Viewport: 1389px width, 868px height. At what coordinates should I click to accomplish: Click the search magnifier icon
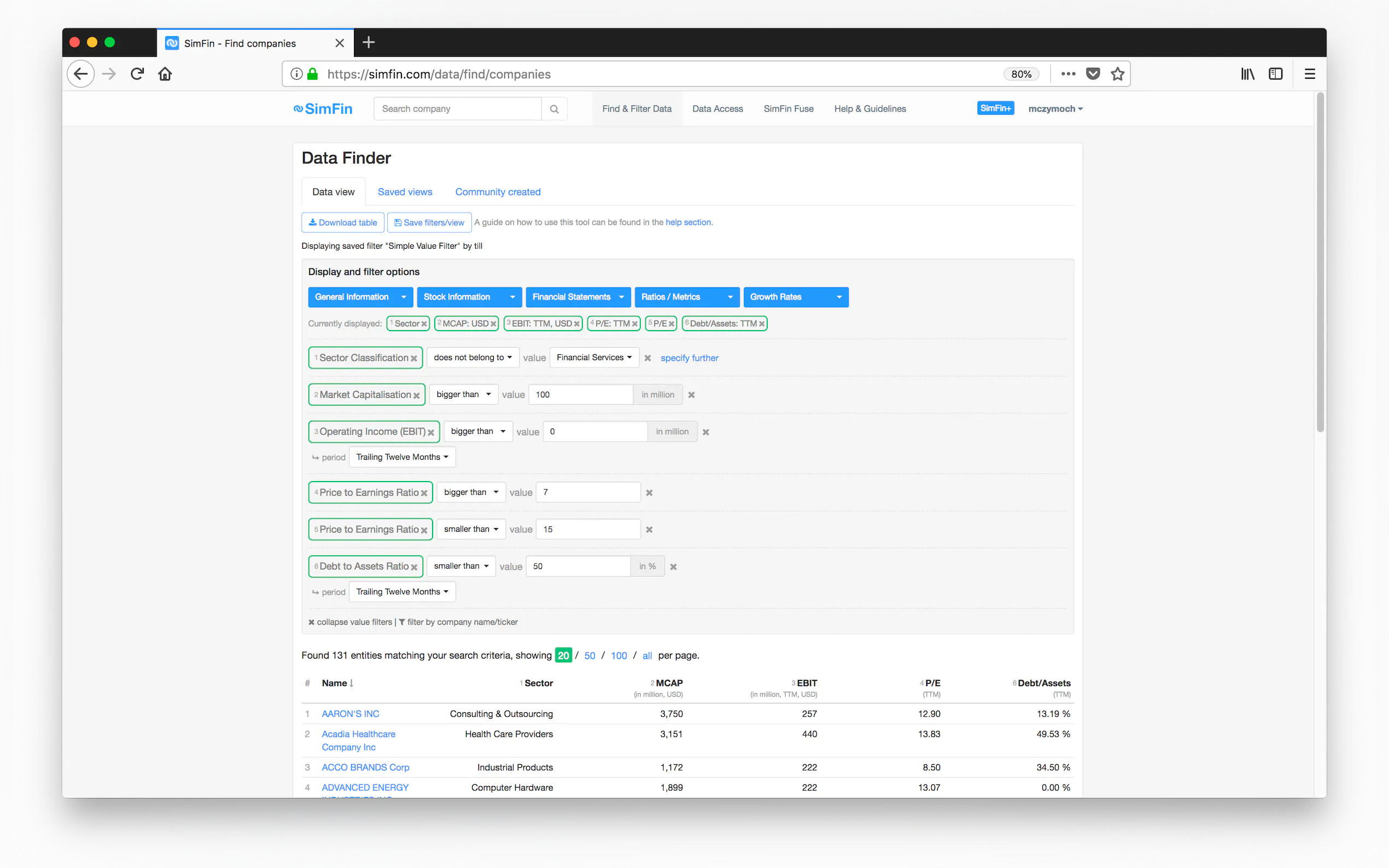pos(554,109)
